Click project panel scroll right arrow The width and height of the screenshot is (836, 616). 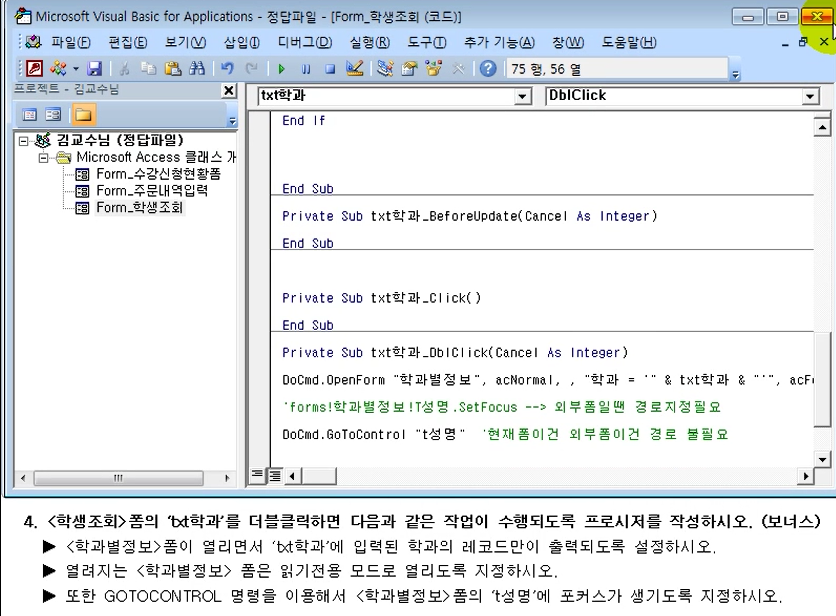click(227, 478)
